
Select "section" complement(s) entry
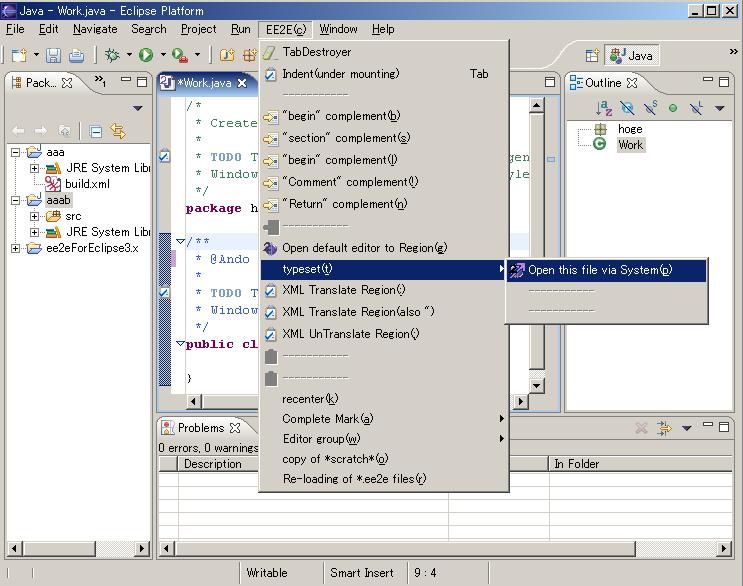pos(384,138)
